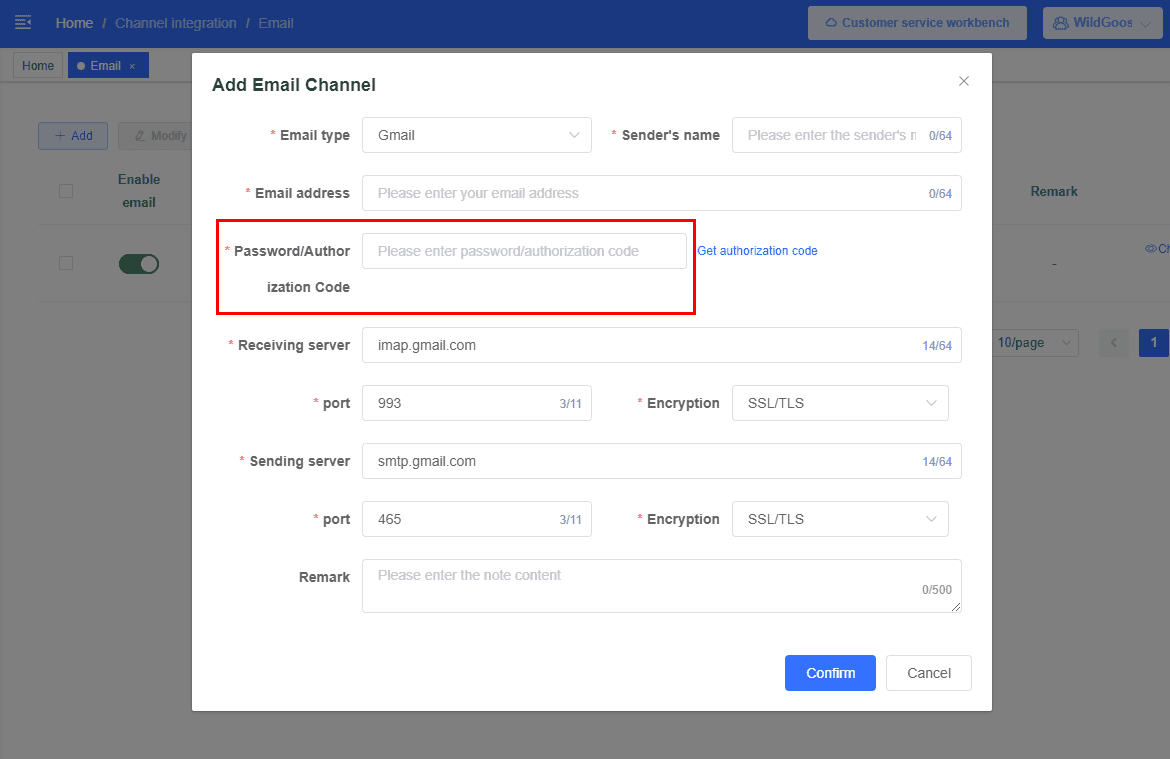
Task: Expand sending server Encryption dropdown
Action: tap(840, 519)
